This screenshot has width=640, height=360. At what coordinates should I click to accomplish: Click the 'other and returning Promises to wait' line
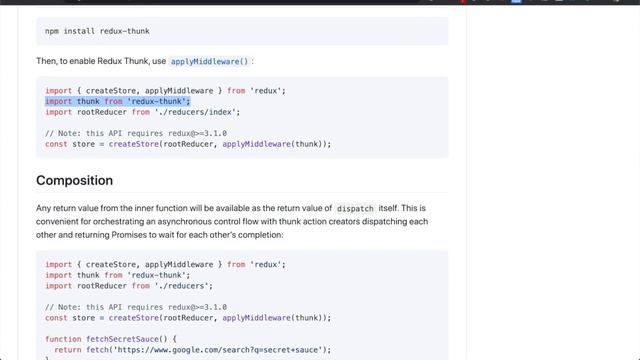pos(160,235)
